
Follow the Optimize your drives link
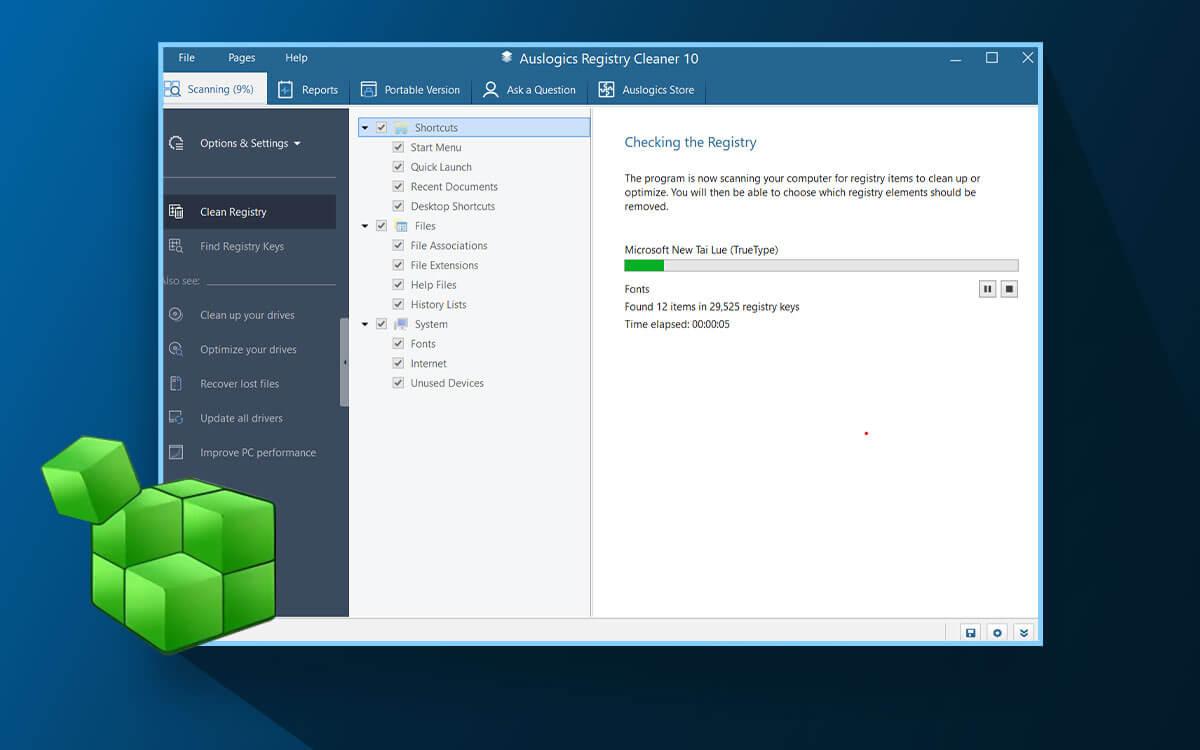coord(248,349)
